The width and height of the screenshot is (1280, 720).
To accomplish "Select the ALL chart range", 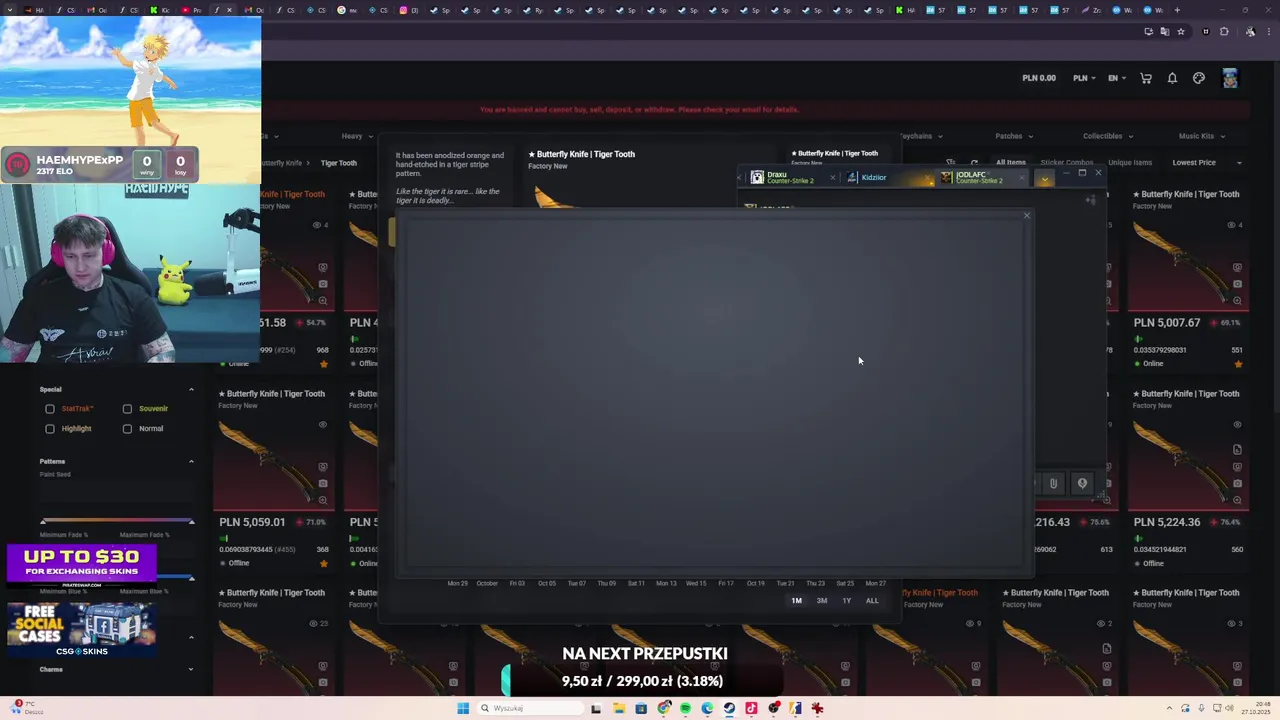I will coord(872,601).
